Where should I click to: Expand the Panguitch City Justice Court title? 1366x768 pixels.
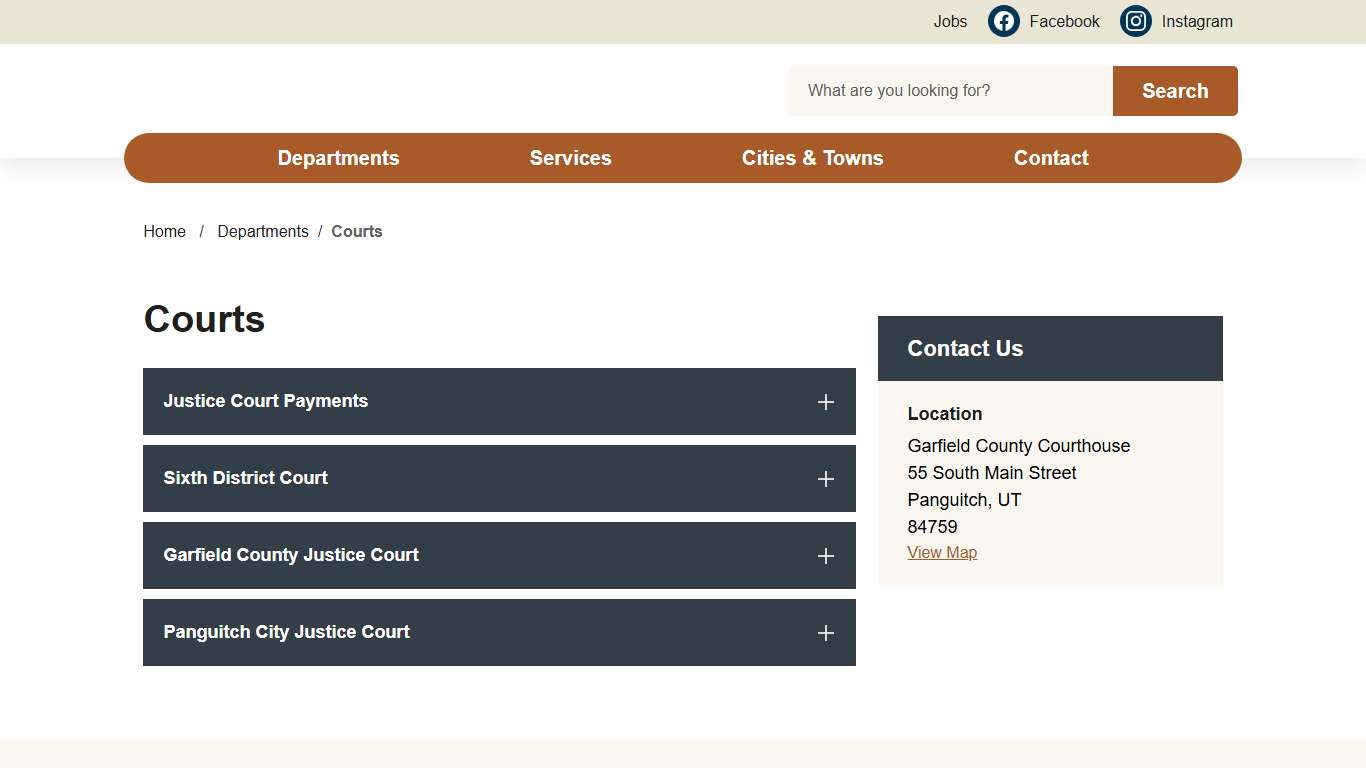(287, 632)
